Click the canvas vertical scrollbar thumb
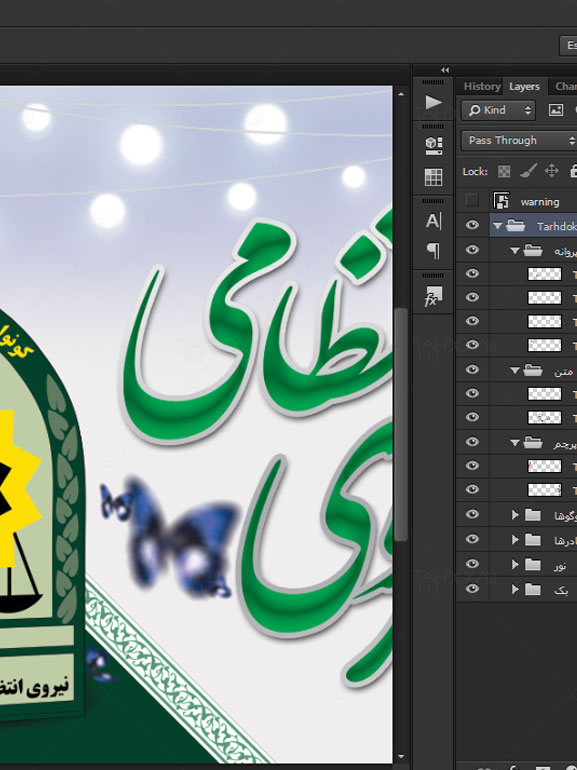 coord(401,424)
